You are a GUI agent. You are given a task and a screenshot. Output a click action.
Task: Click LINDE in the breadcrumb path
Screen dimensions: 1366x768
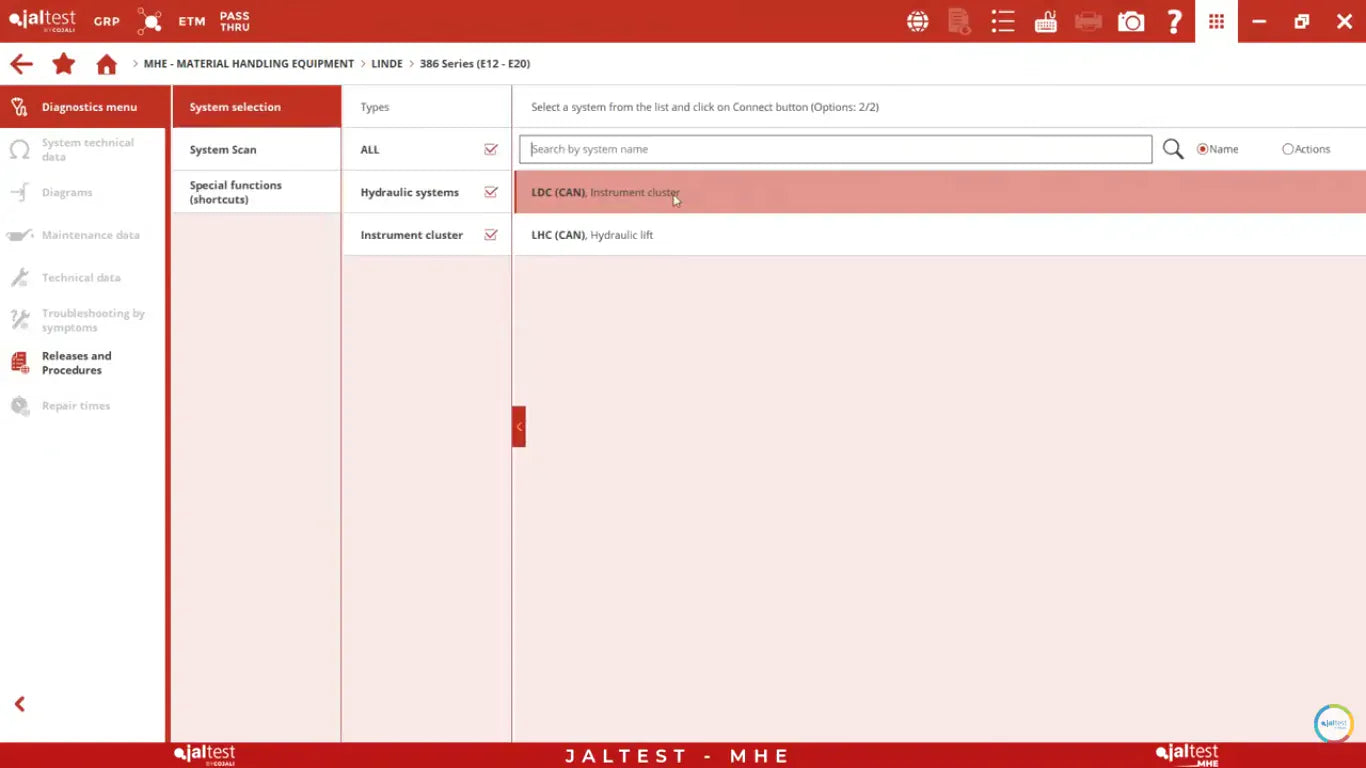(387, 63)
